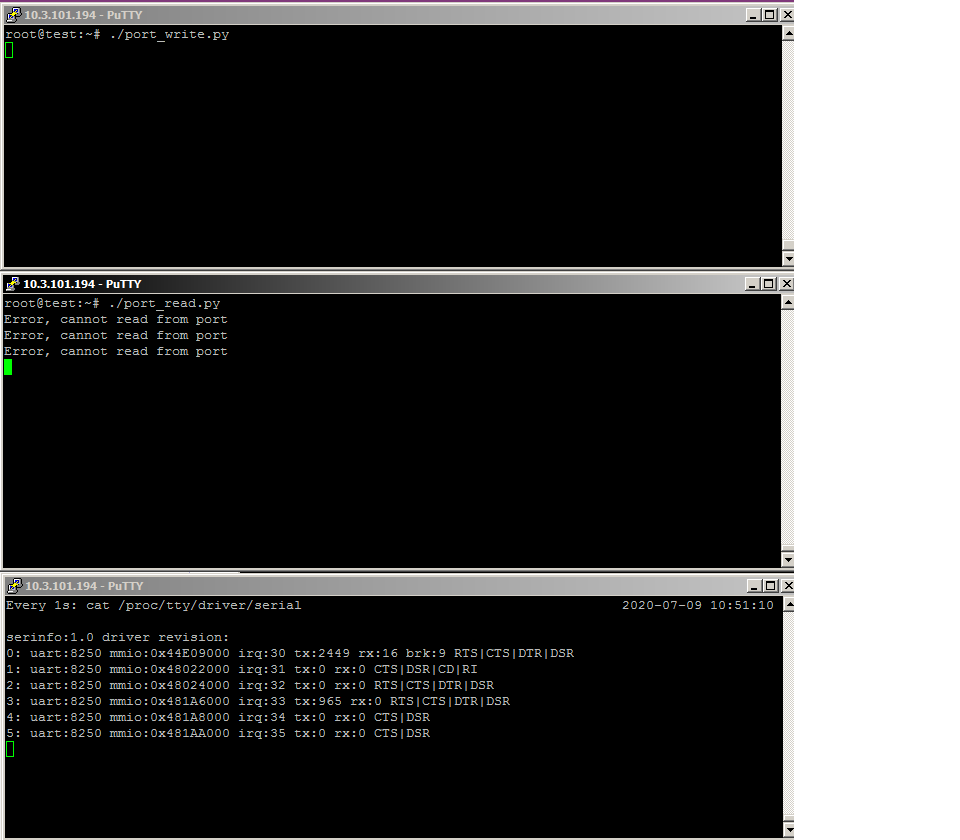
Task: Open the PuTTY system menu on the port_read window
Action: (x=13, y=283)
